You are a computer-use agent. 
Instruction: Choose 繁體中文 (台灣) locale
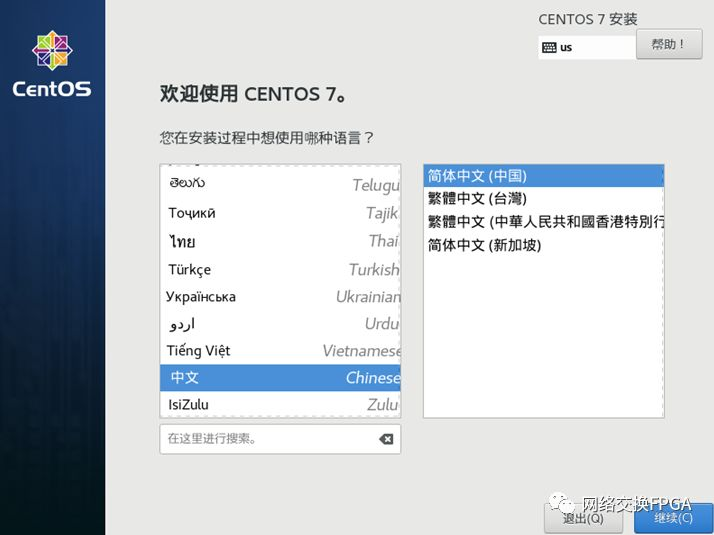pyautogui.click(x=544, y=199)
